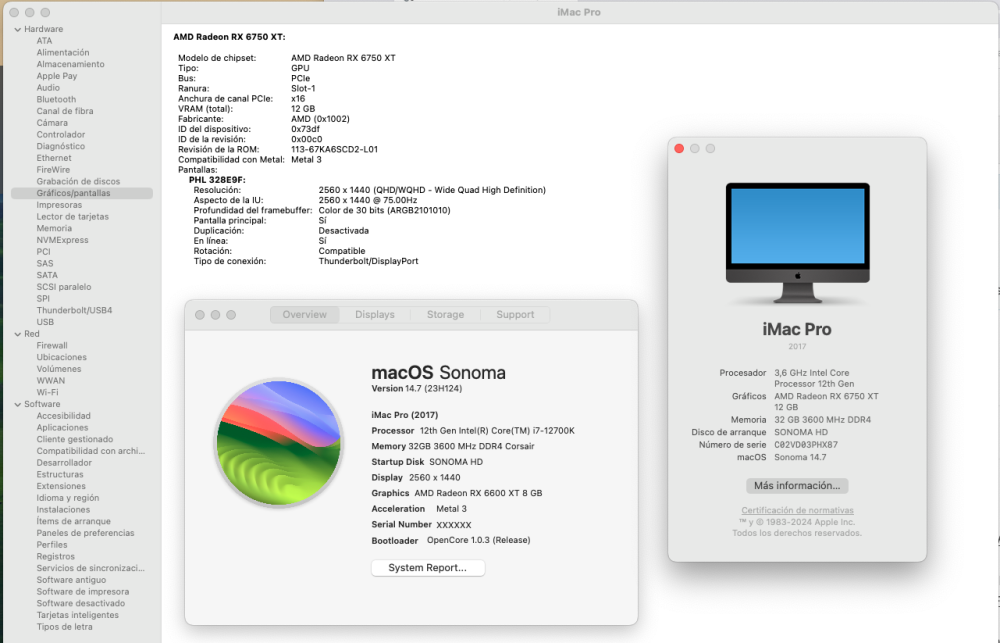Image resolution: width=1000 pixels, height=643 pixels.
Task: Select Aplicaciones under Software
Action: click(62, 427)
